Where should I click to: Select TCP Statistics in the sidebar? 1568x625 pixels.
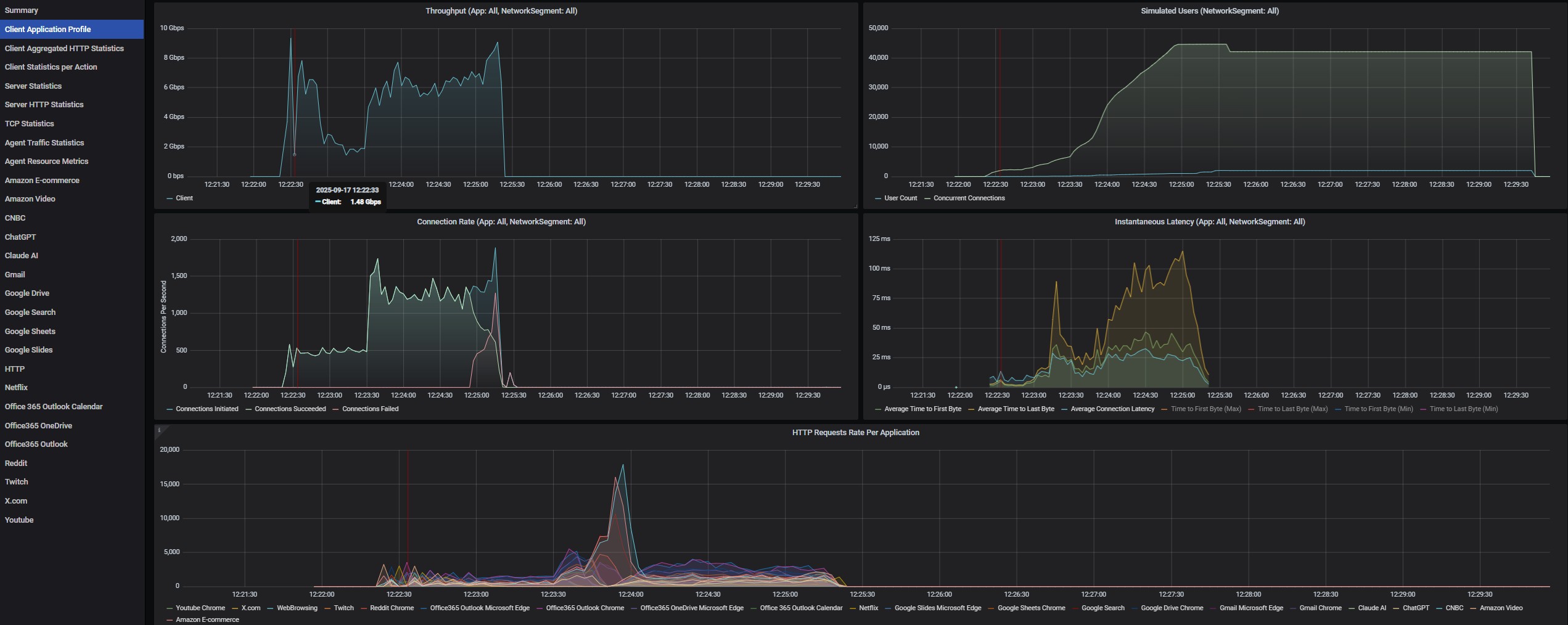click(x=30, y=124)
